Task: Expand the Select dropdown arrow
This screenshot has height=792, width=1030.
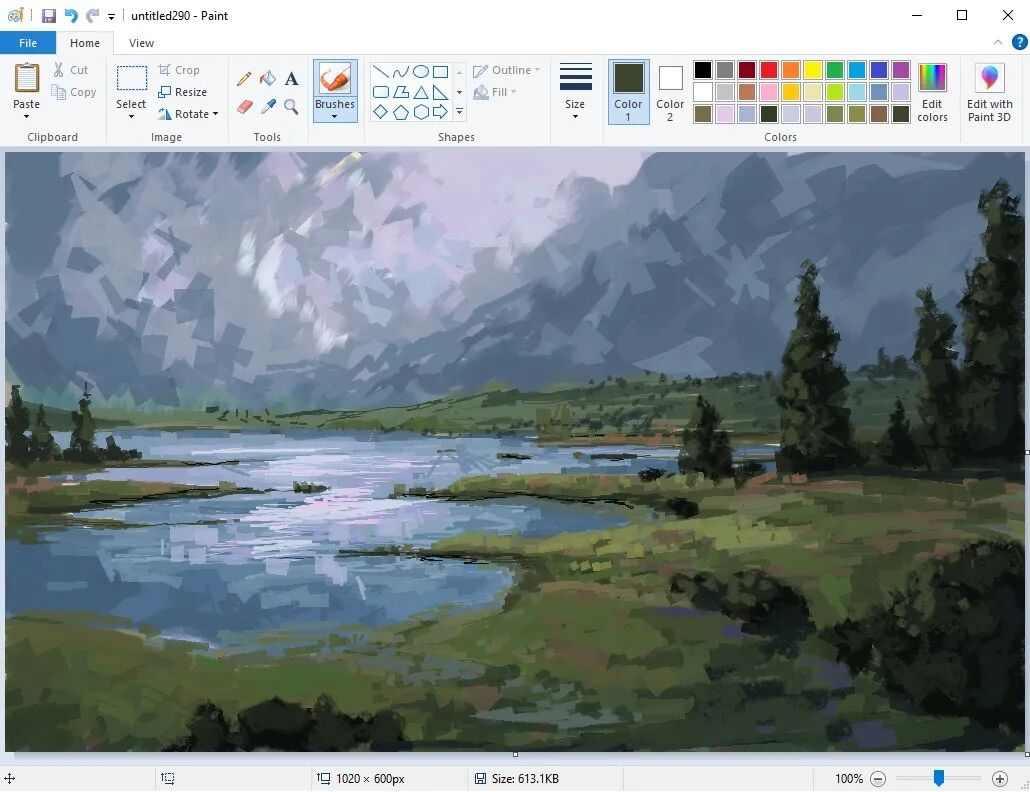Action: [x=131, y=117]
